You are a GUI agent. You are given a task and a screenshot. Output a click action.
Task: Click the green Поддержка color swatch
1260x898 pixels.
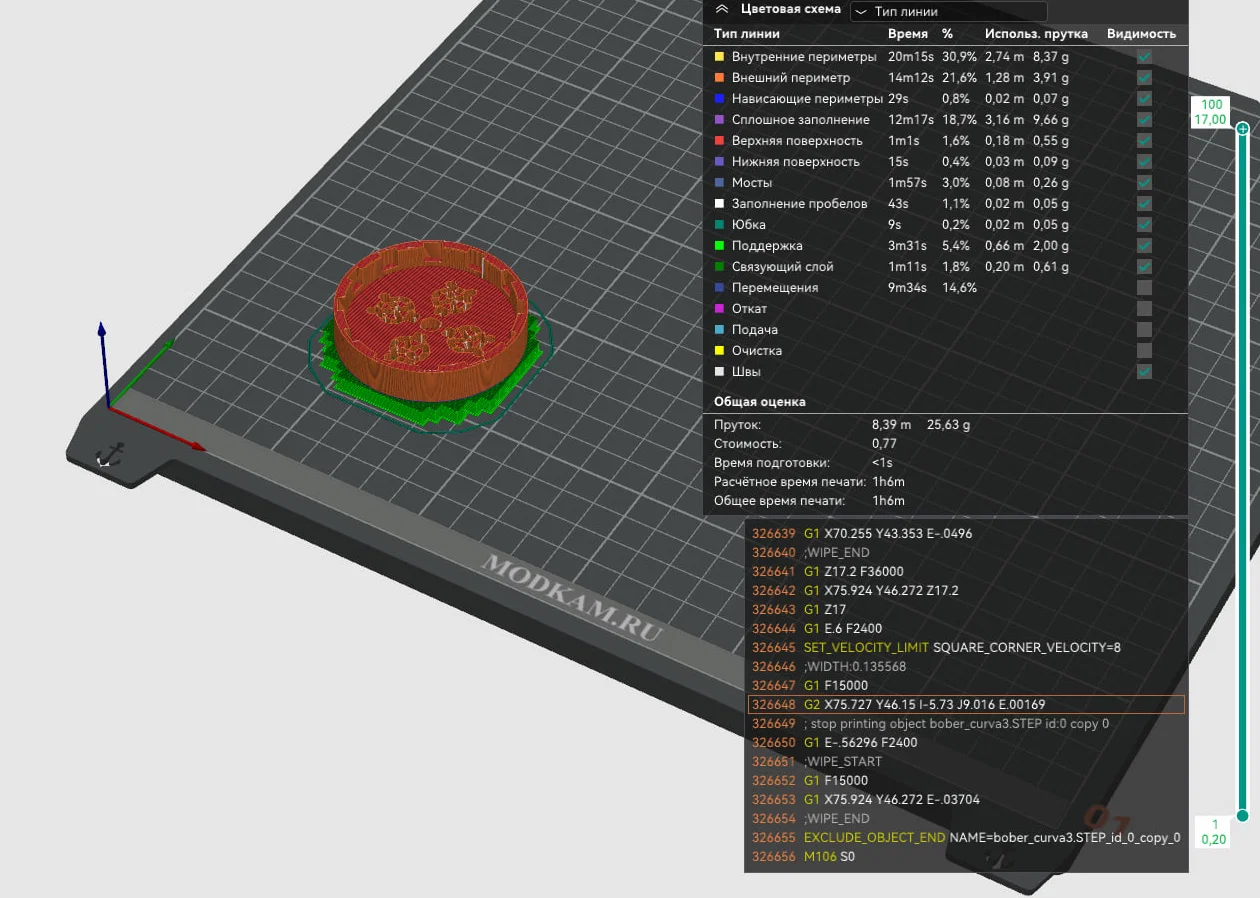719,246
